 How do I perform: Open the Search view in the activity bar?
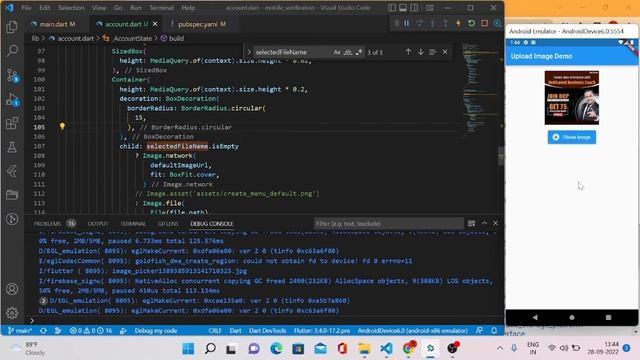12,51
